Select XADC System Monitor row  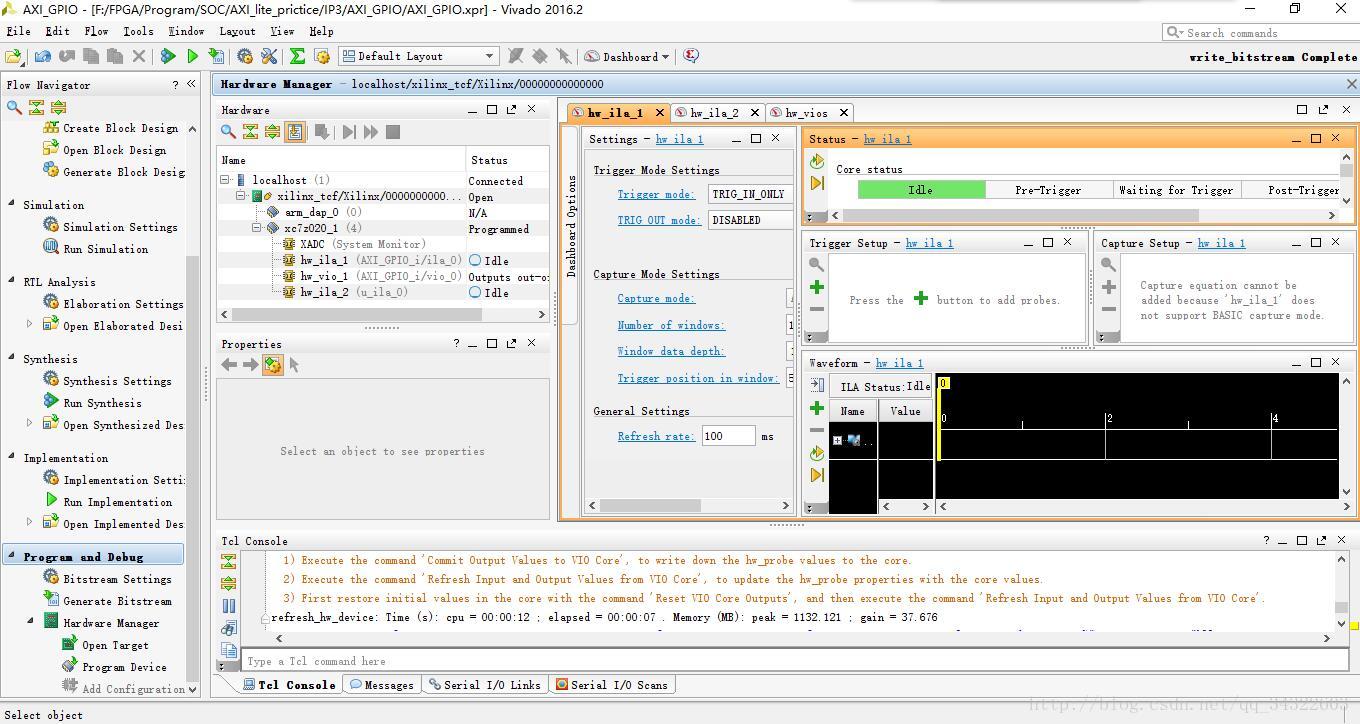pyautogui.click(x=383, y=244)
